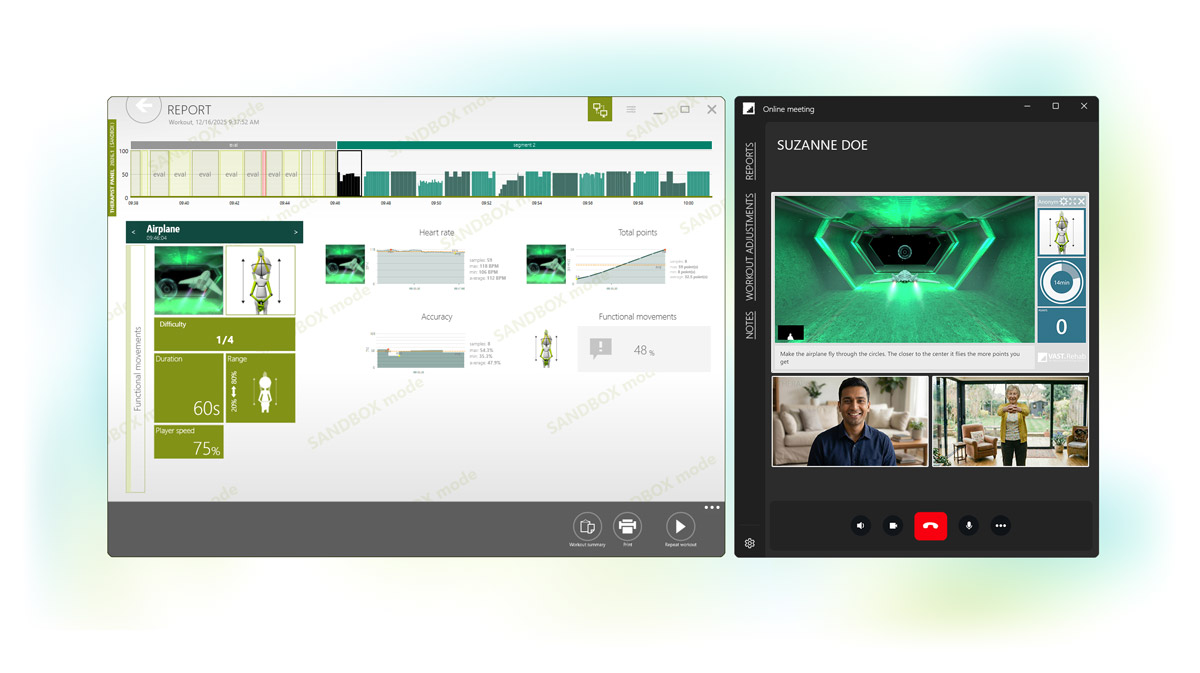The image size is (1200, 673).
Task: Click the Functional movements 48% alert tile
Action: 644,349
